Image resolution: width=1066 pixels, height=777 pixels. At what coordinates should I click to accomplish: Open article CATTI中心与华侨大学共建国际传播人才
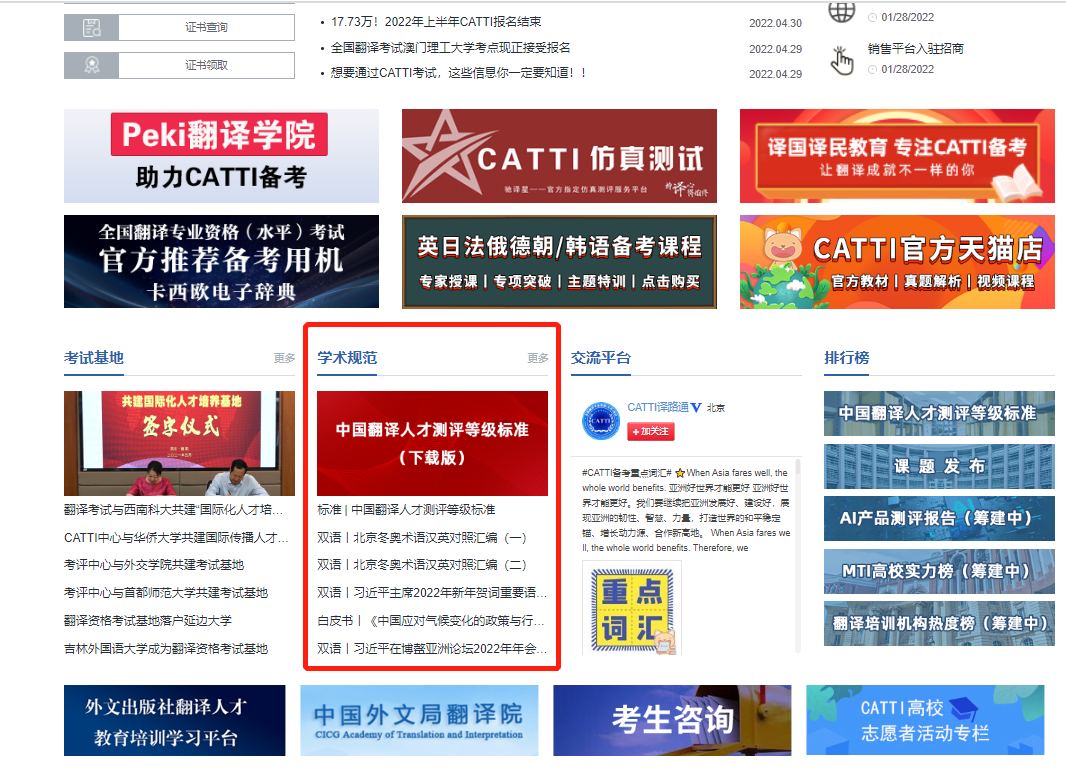(176, 538)
